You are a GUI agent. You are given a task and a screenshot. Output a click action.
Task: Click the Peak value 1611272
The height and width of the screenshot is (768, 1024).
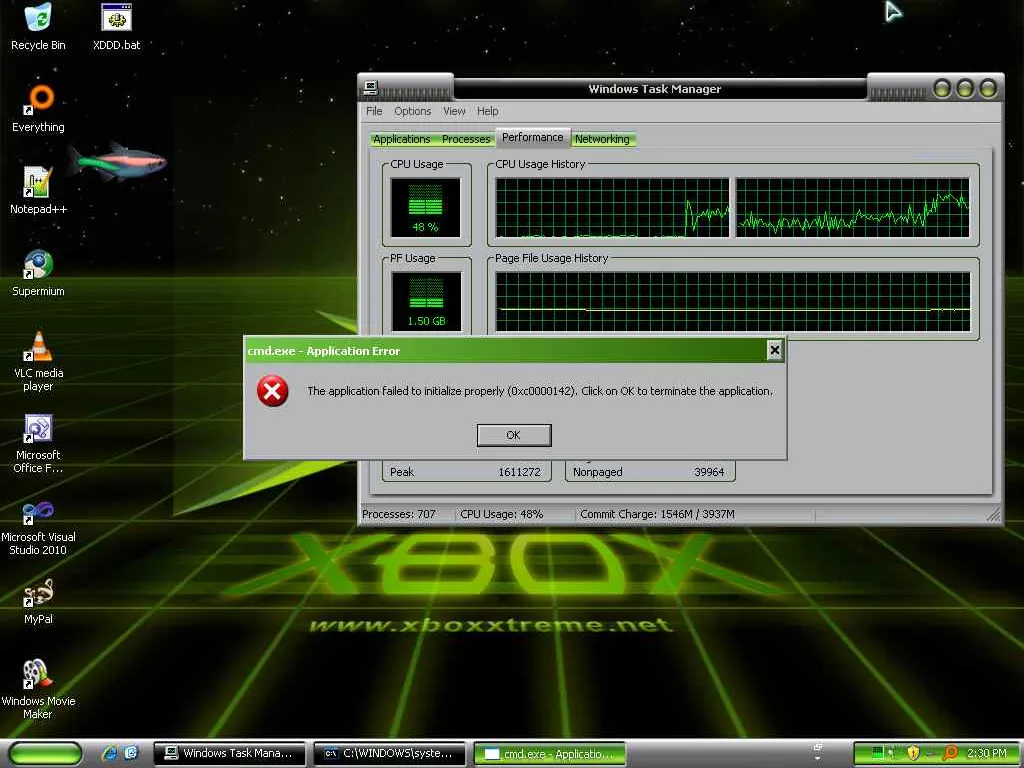coord(519,472)
